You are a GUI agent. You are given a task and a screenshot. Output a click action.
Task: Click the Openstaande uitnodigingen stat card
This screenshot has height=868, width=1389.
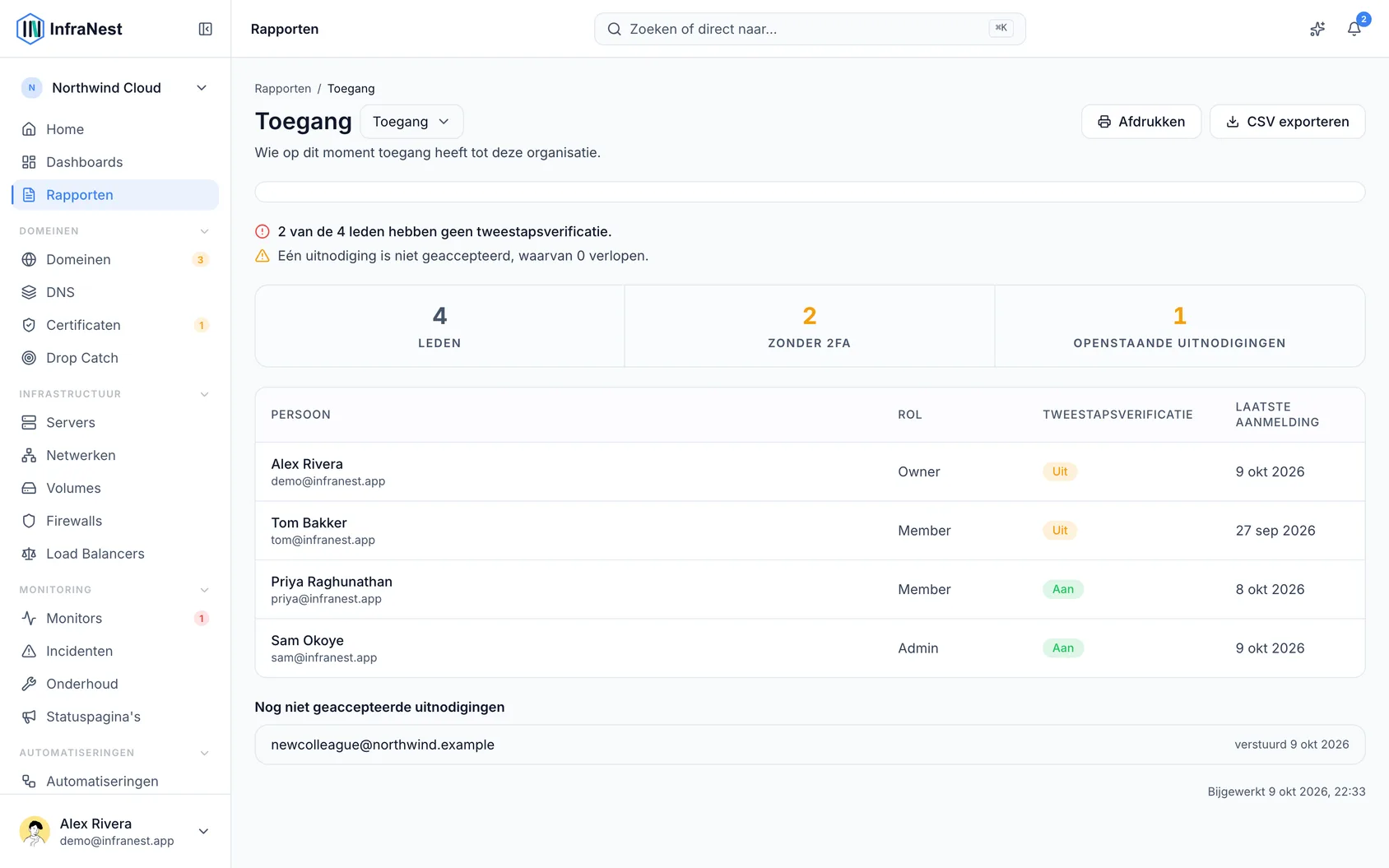pos(1180,326)
